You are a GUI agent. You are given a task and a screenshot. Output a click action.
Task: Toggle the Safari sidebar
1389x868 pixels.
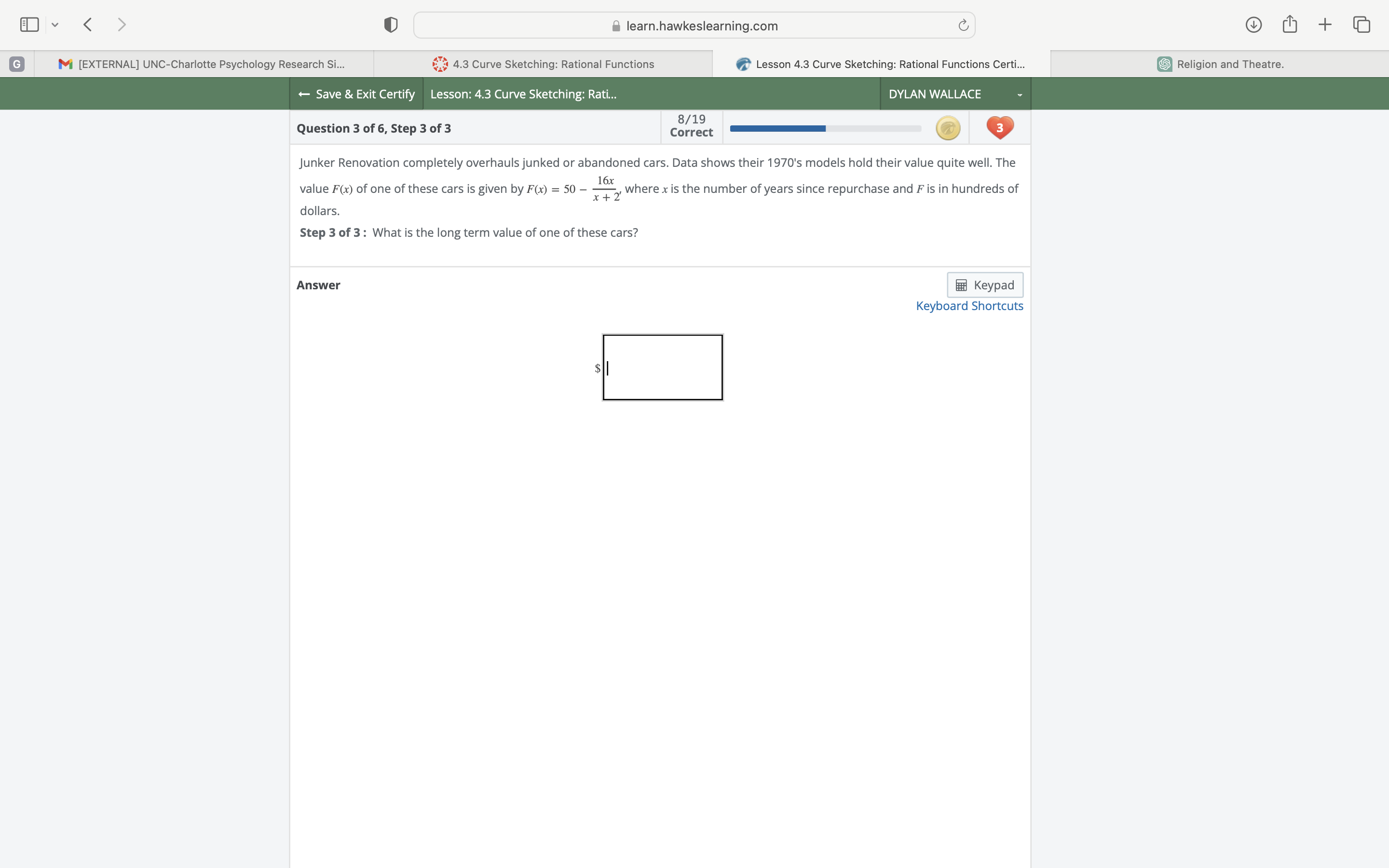click(x=28, y=24)
